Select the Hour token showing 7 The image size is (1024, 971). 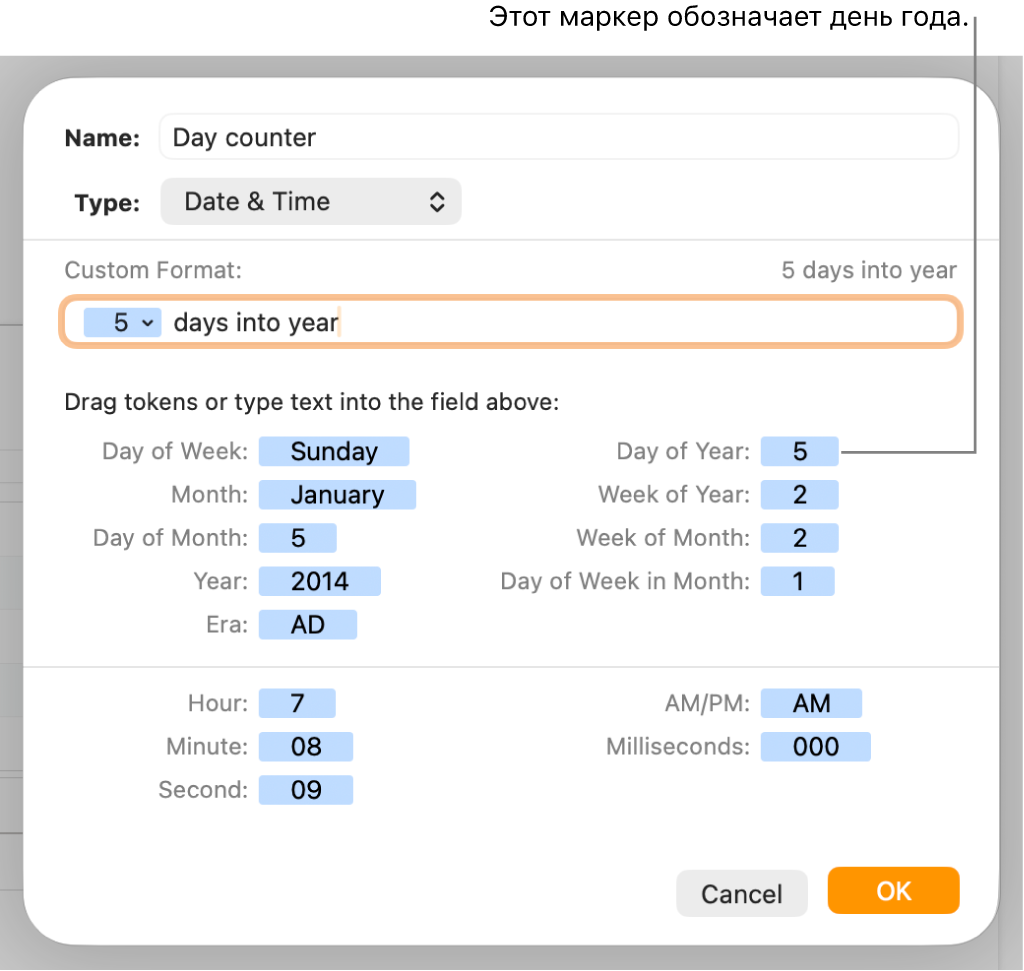(297, 703)
